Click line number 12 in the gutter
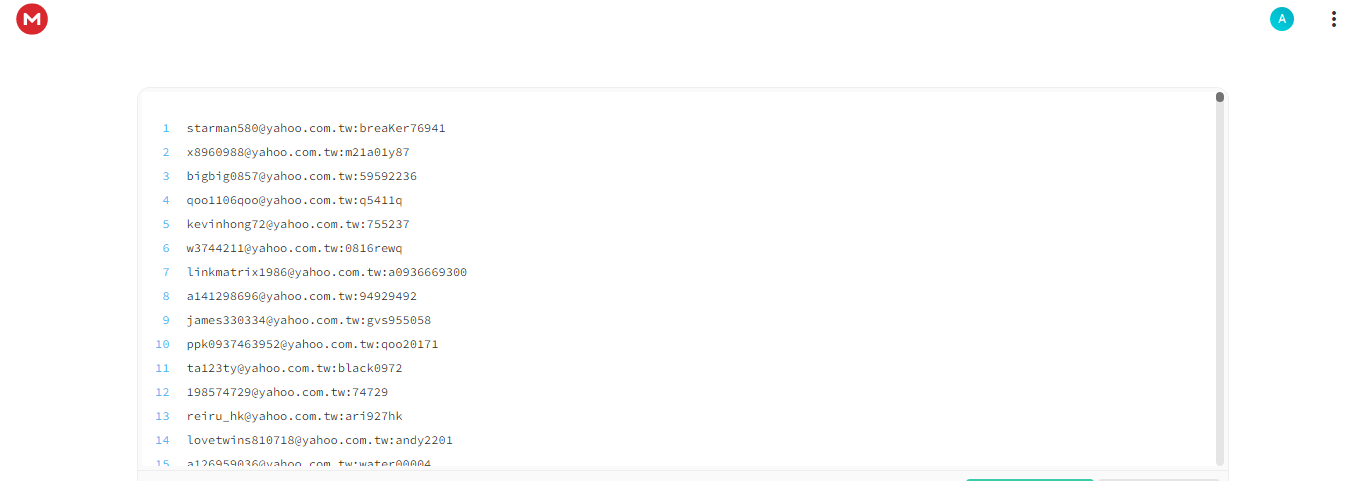The height and width of the screenshot is (481, 1365). pyautogui.click(x=163, y=392)
